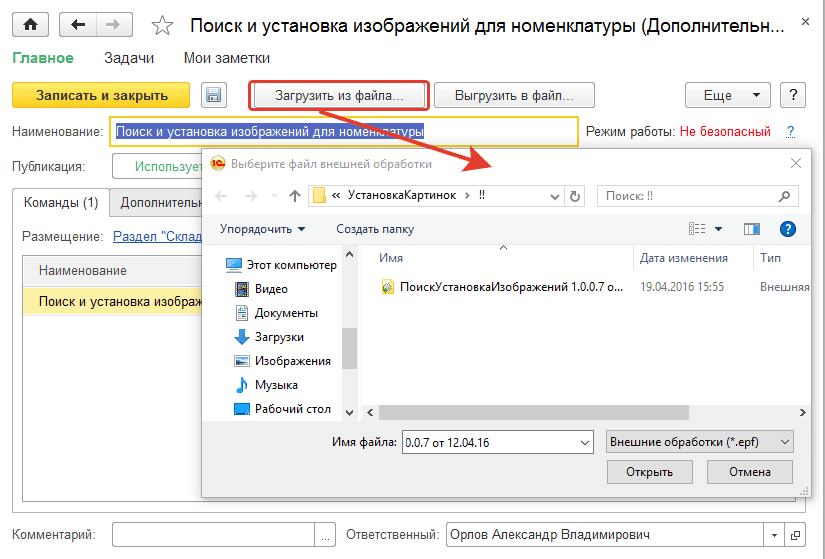This screenshot has height=559, width=825.
Task: Select row Поиск и установка in commands table
Action: 113,302
